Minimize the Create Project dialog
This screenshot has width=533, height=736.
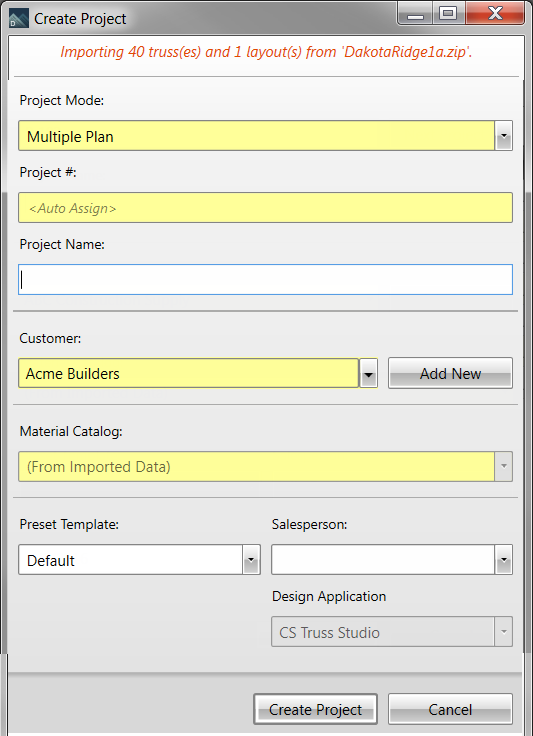415,14
